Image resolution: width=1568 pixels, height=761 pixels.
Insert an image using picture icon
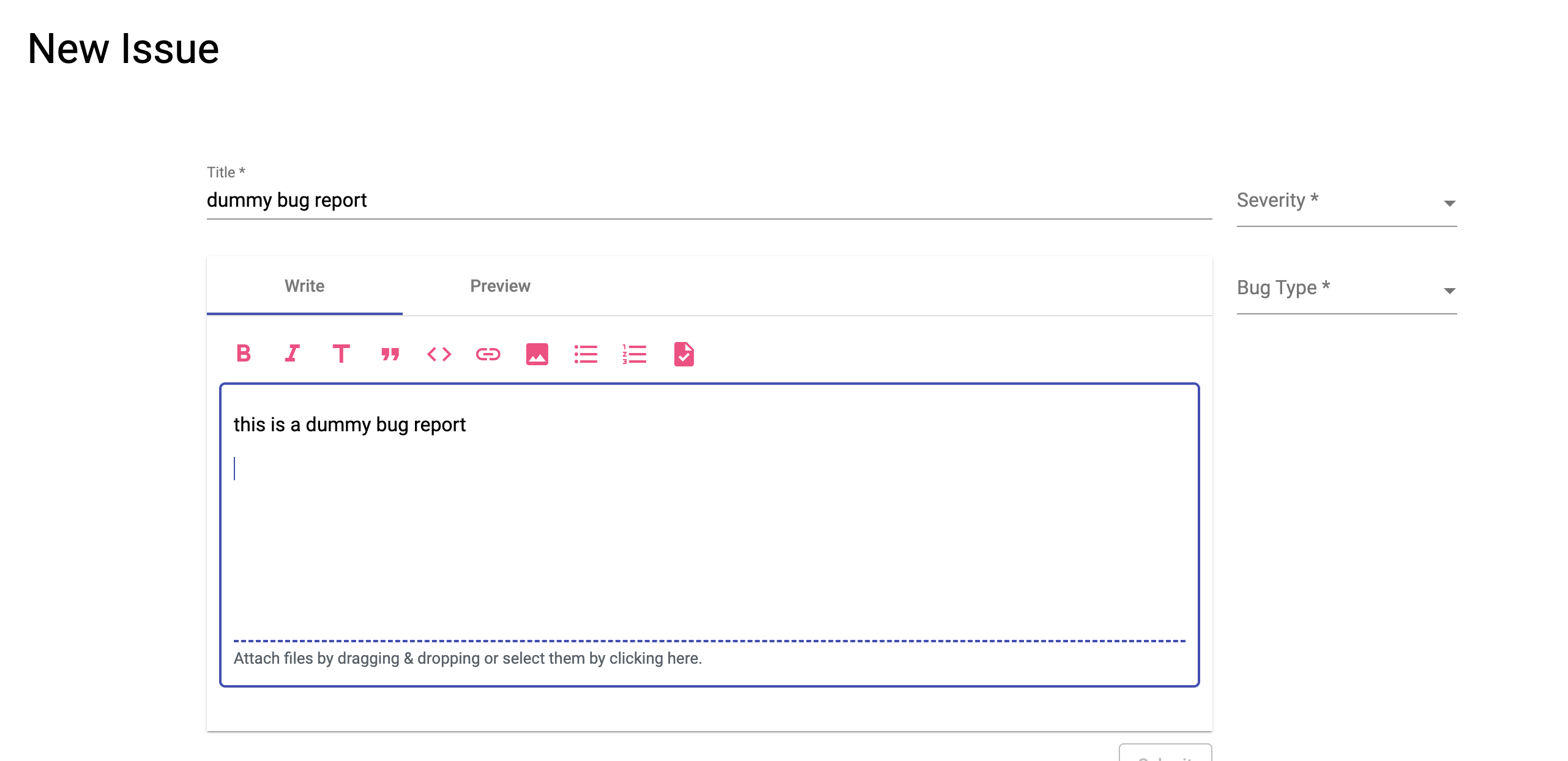point(537,354)
